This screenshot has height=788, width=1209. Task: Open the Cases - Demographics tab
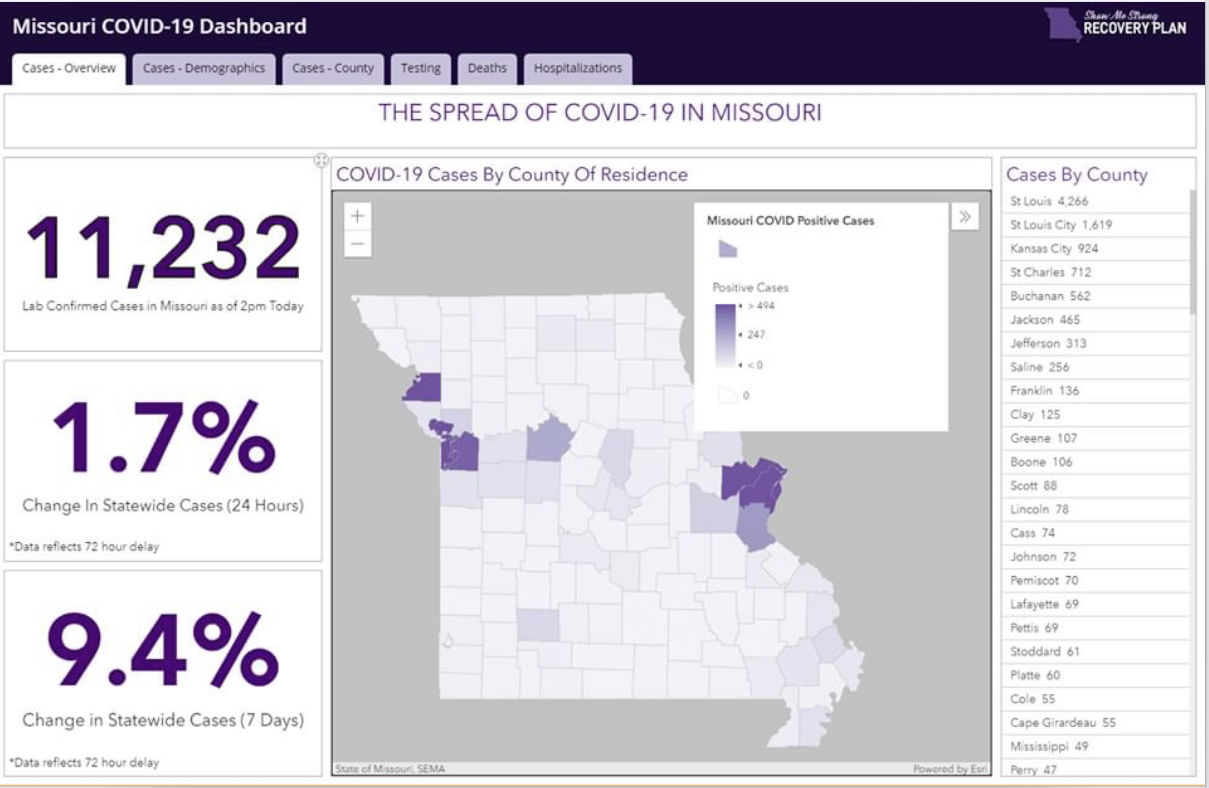click(204, 69)
